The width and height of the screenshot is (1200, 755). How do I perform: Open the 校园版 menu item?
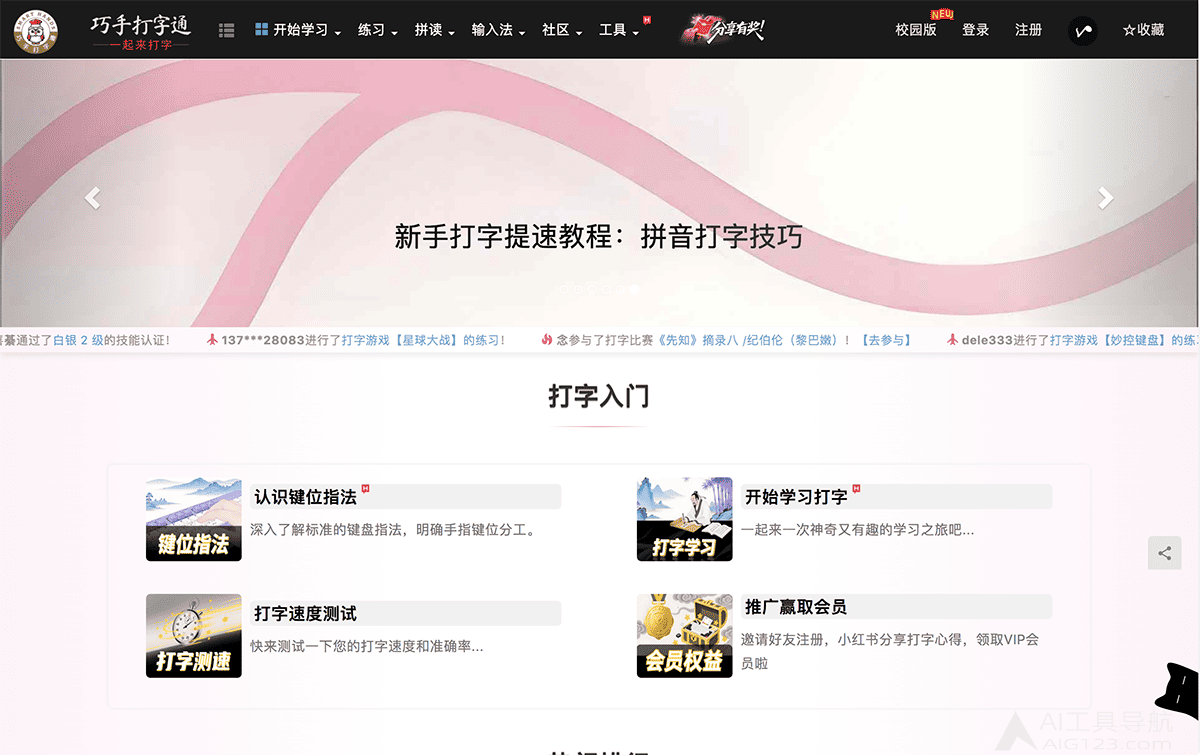click(916, 30)
